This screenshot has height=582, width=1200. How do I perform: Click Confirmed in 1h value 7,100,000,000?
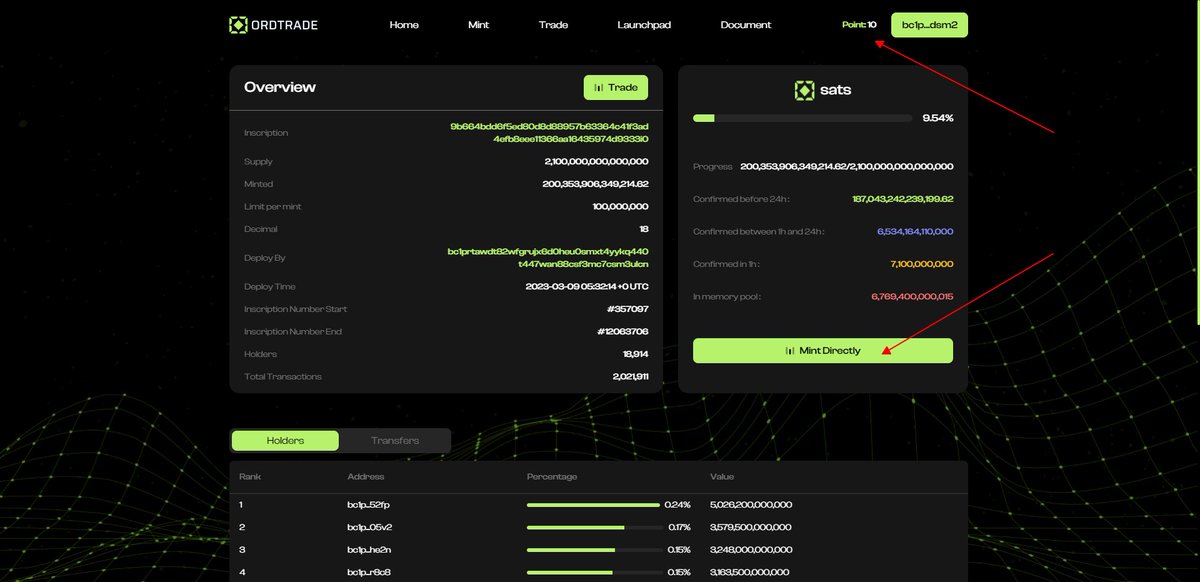(x=922, y=264)
